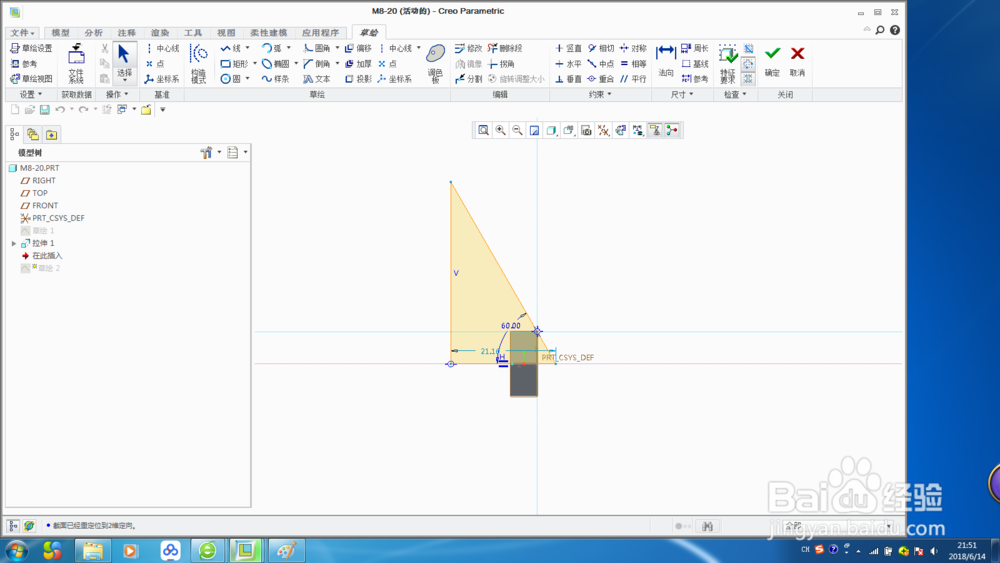Switch to the 模型 ribbon tab
Image resolution: width=1000 pixels, height=563 pixels.
coord(61,33)
